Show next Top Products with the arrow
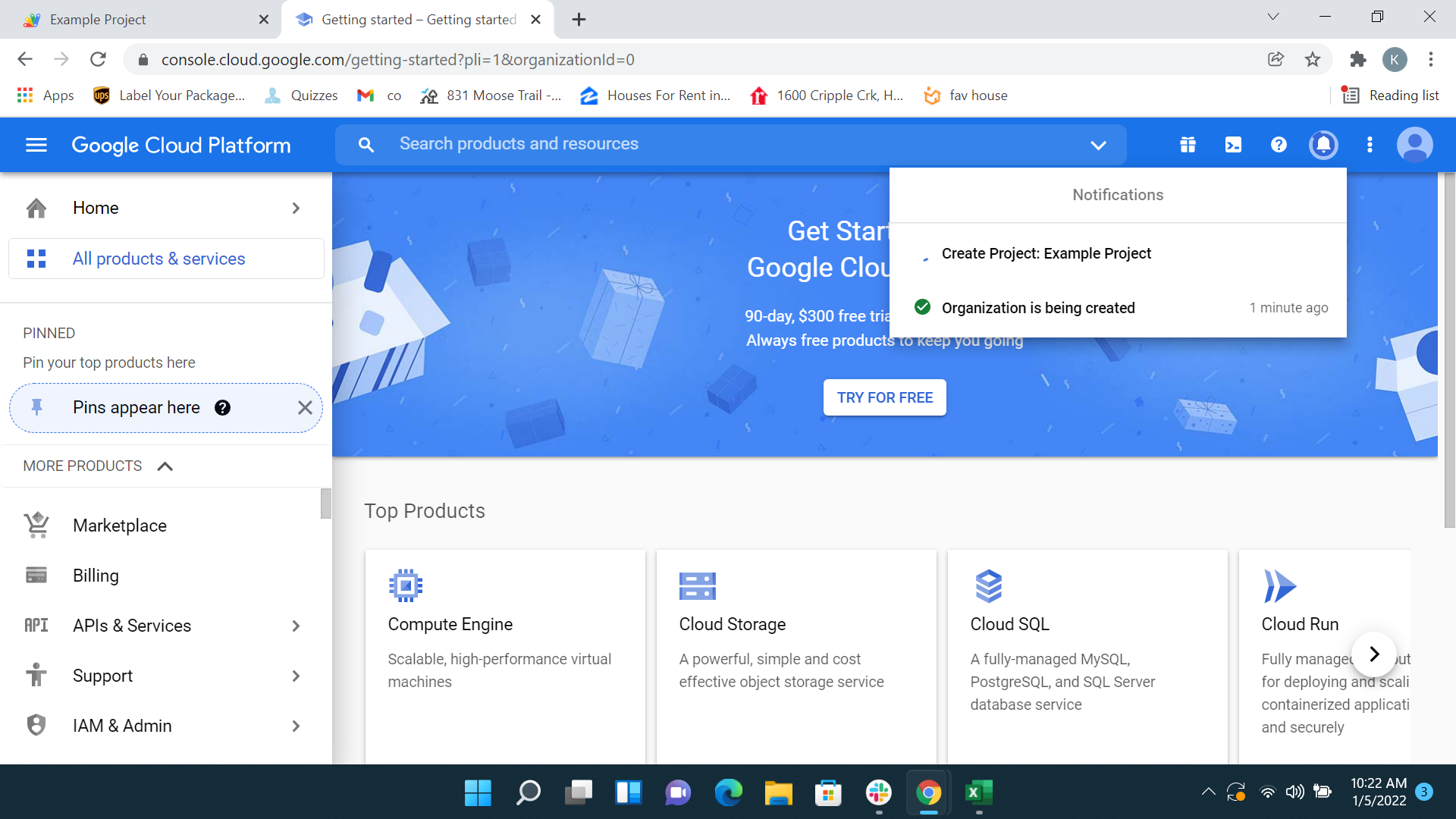The image size is (1456, 819). [x=1374, y=654]
